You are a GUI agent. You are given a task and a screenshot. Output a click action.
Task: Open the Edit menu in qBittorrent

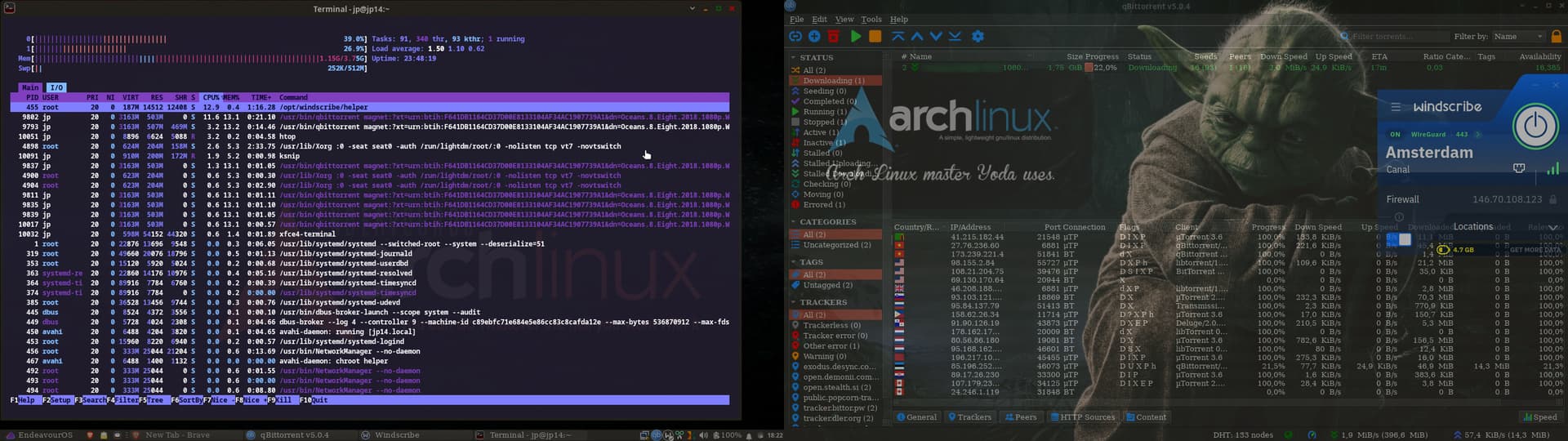819,20
